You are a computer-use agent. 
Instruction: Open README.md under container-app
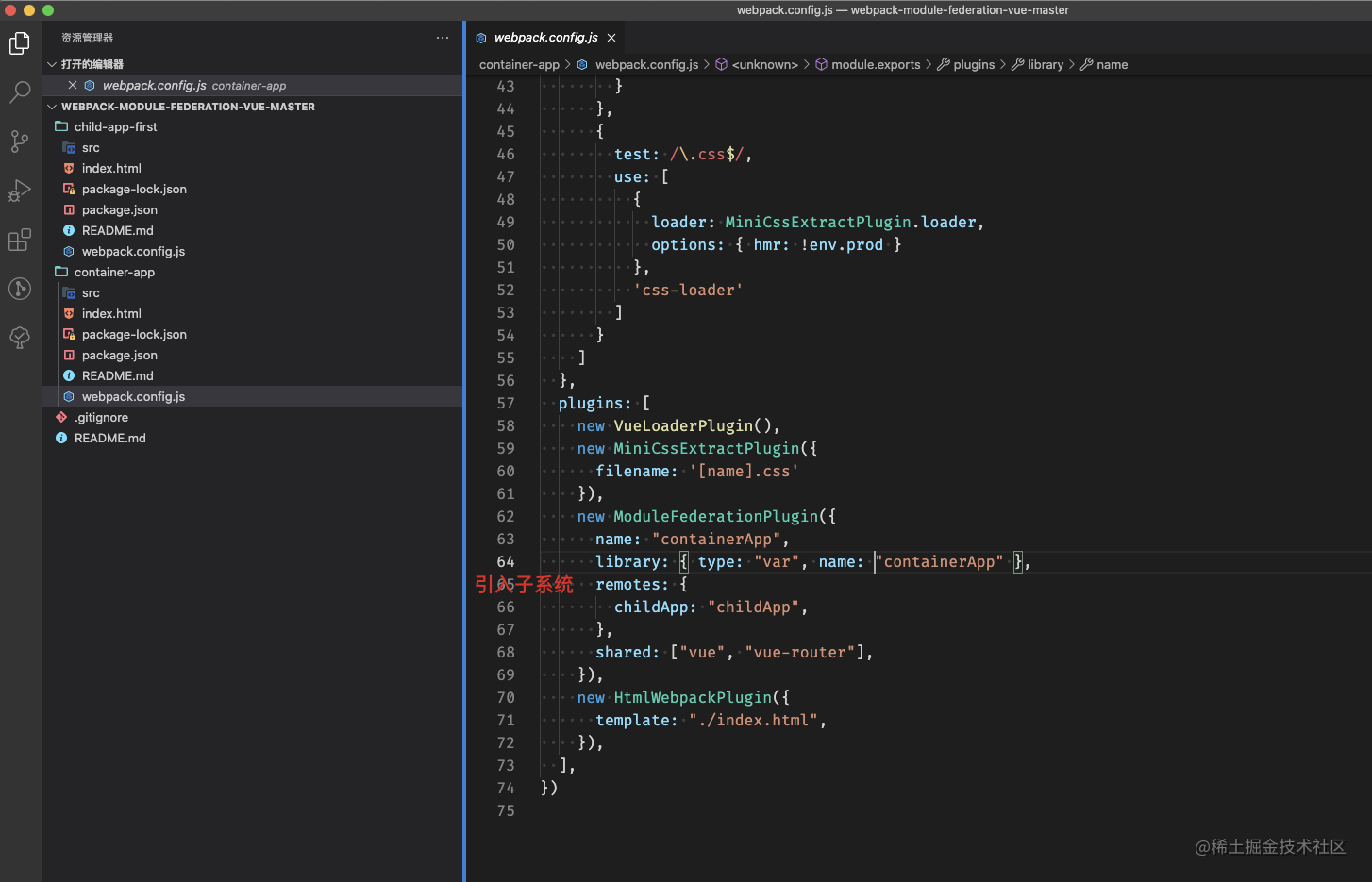[253, 375]
